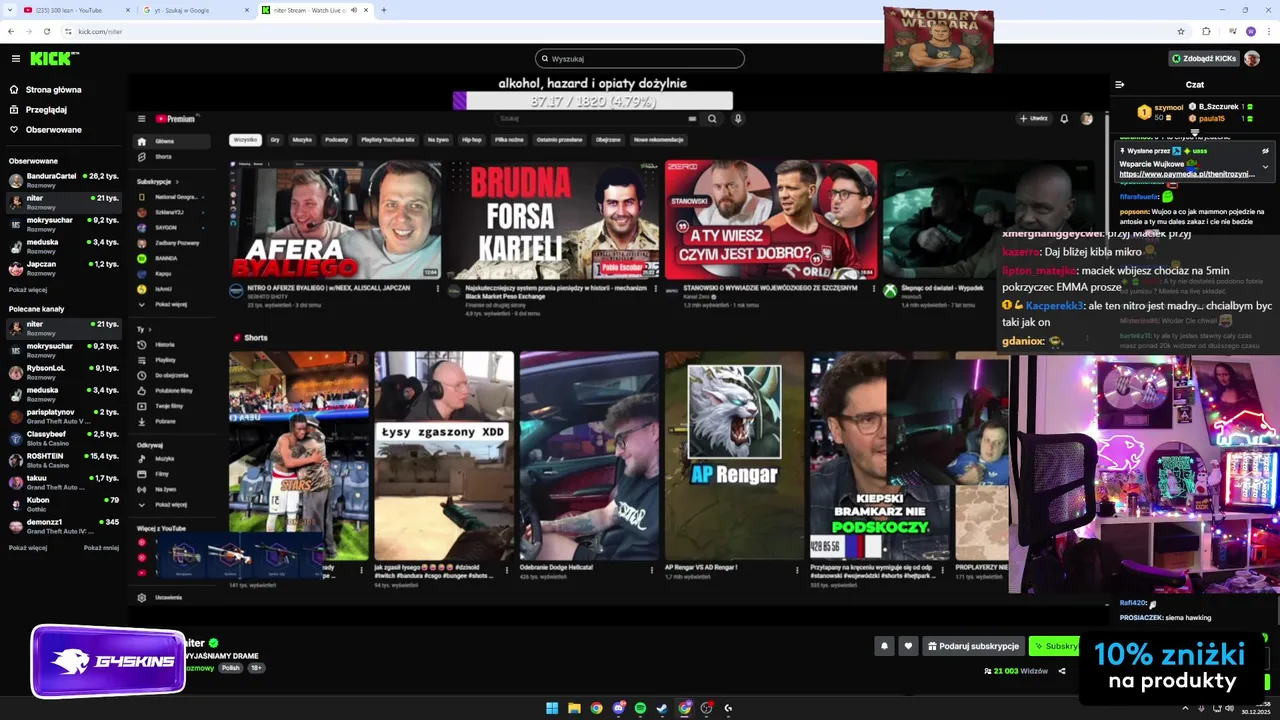Click AFERA BYALIEGO video thumbnail in stream

335,220
